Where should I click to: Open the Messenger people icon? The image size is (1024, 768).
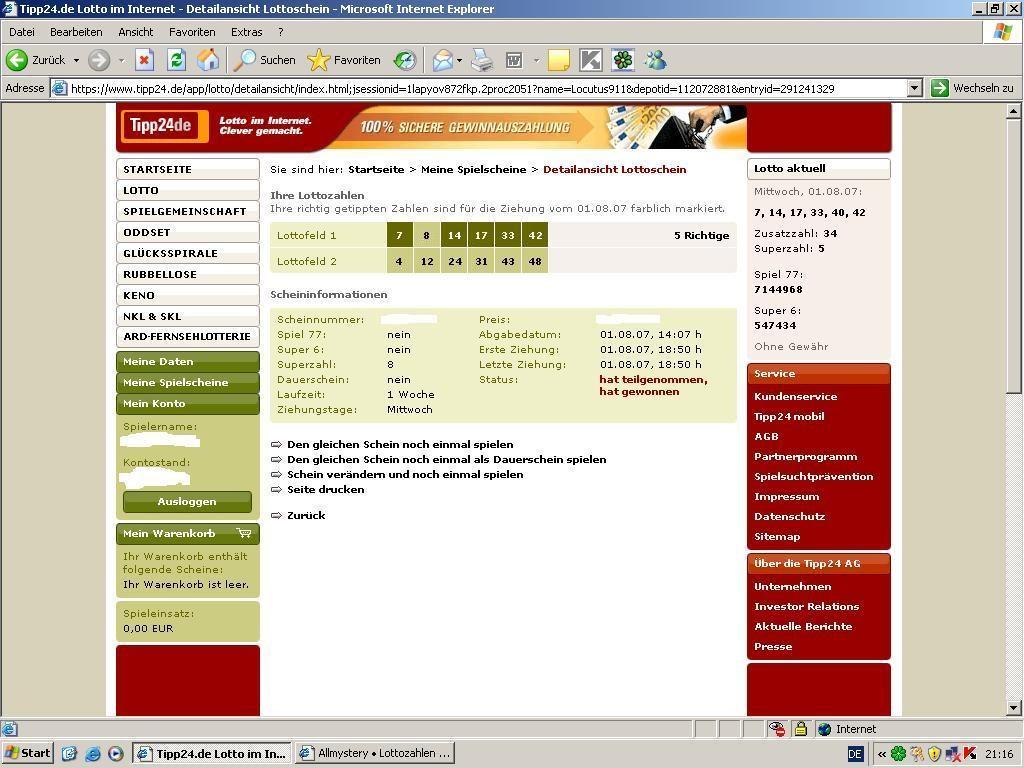(x=655, y=60)
